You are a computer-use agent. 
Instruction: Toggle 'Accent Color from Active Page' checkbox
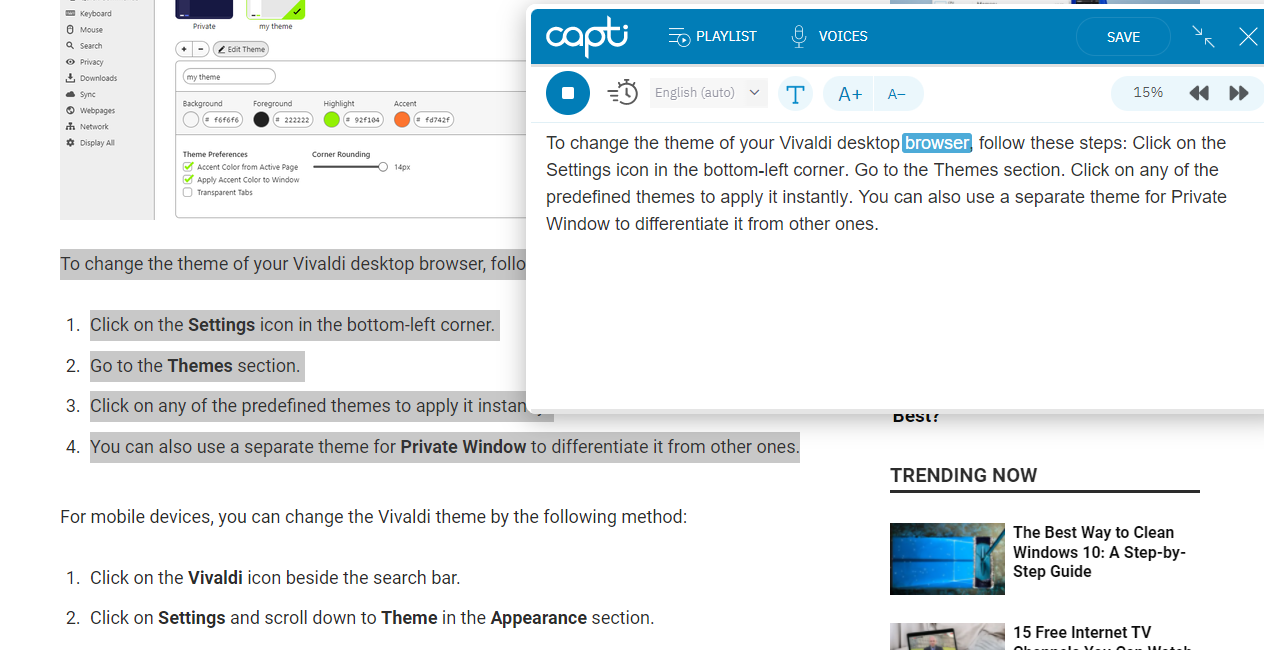pyautogui.click(x=188, y=167)
